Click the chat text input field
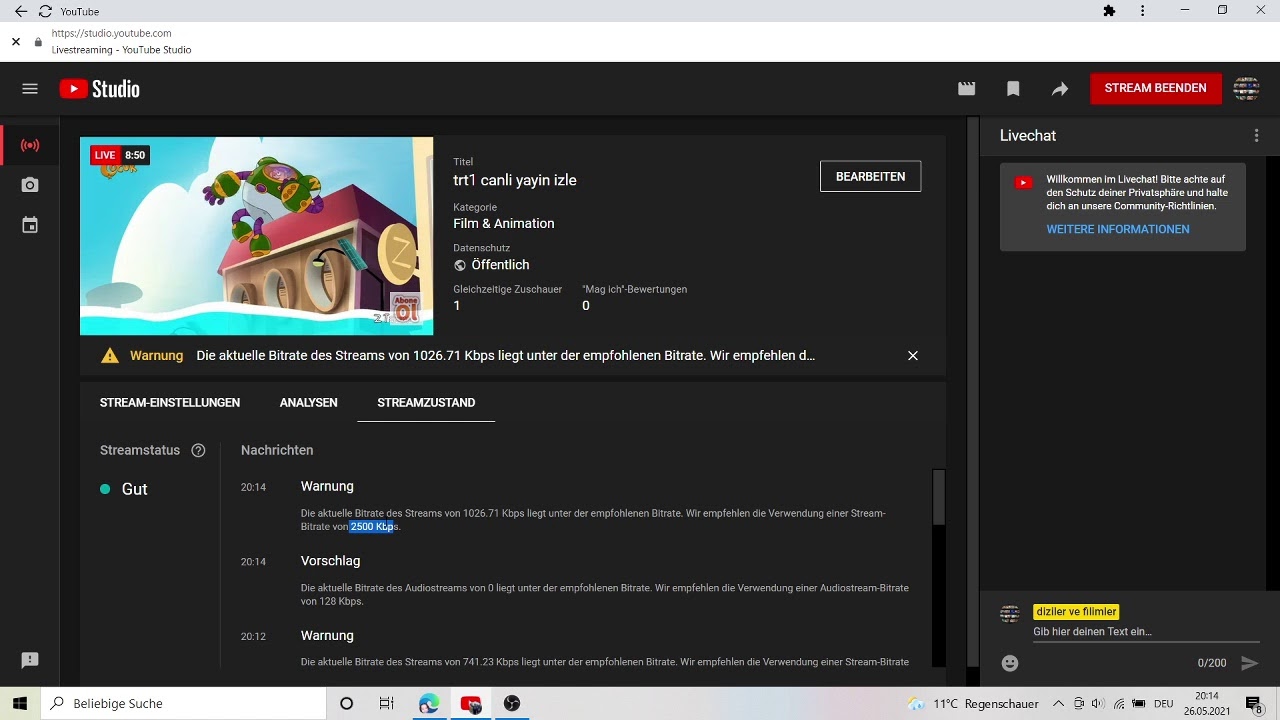 (x=1146, y=632)
